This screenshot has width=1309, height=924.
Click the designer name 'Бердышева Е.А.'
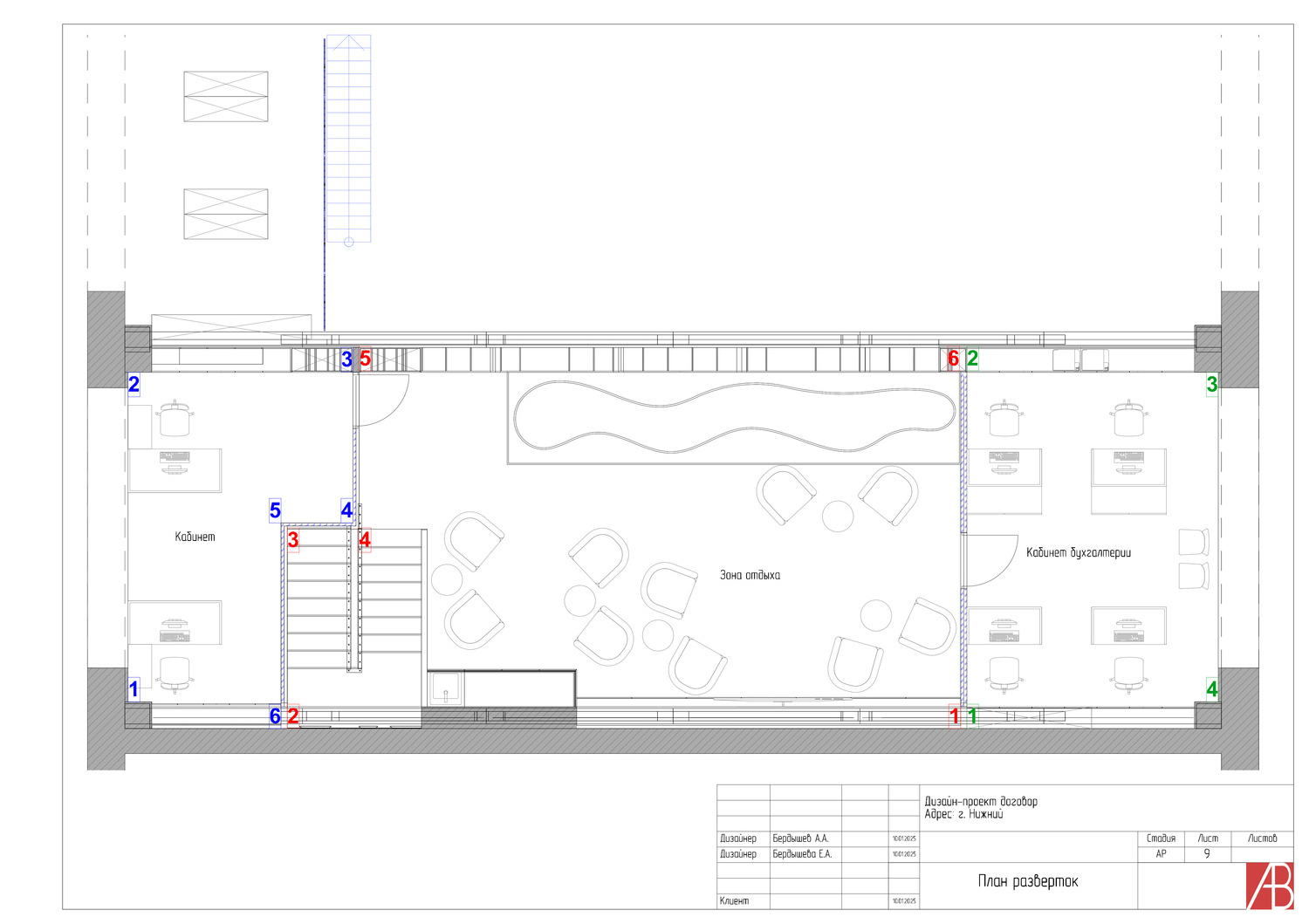[802, 854]
